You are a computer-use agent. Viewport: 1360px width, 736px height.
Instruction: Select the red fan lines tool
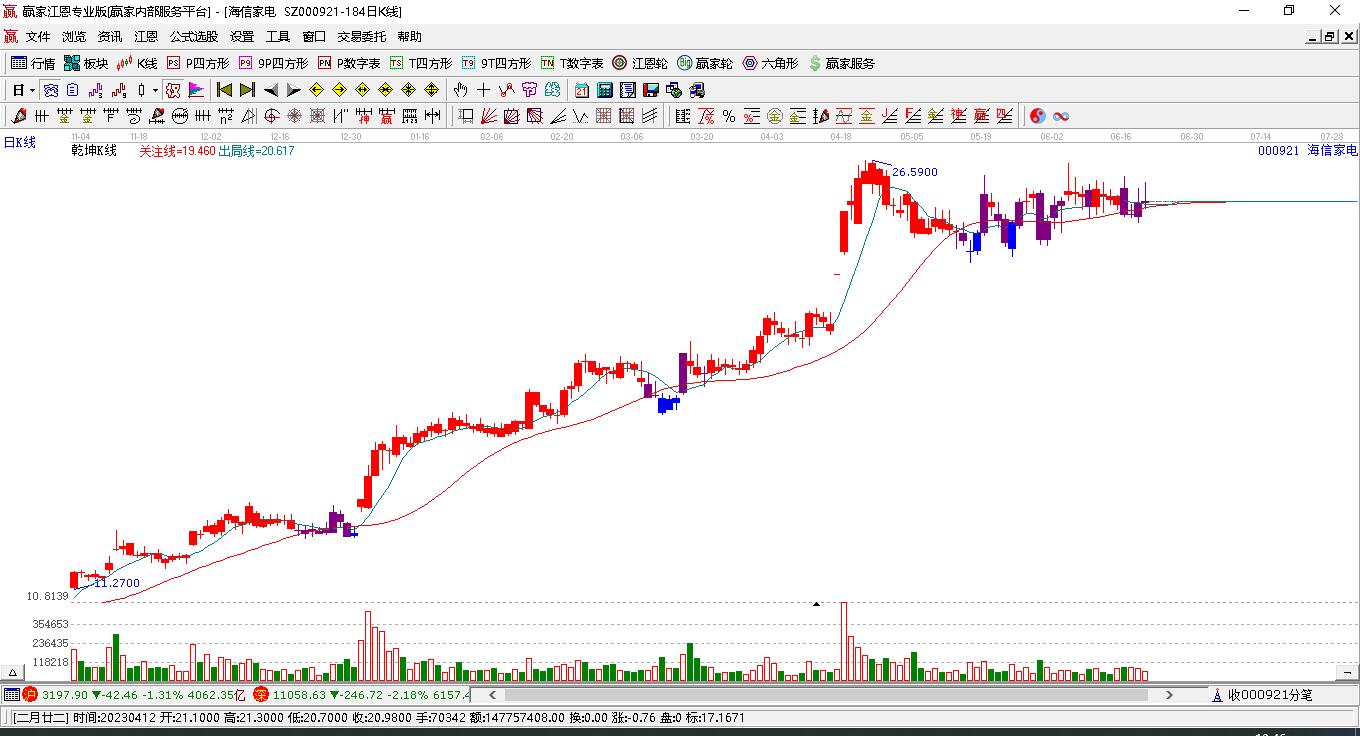tap(489, 116)
